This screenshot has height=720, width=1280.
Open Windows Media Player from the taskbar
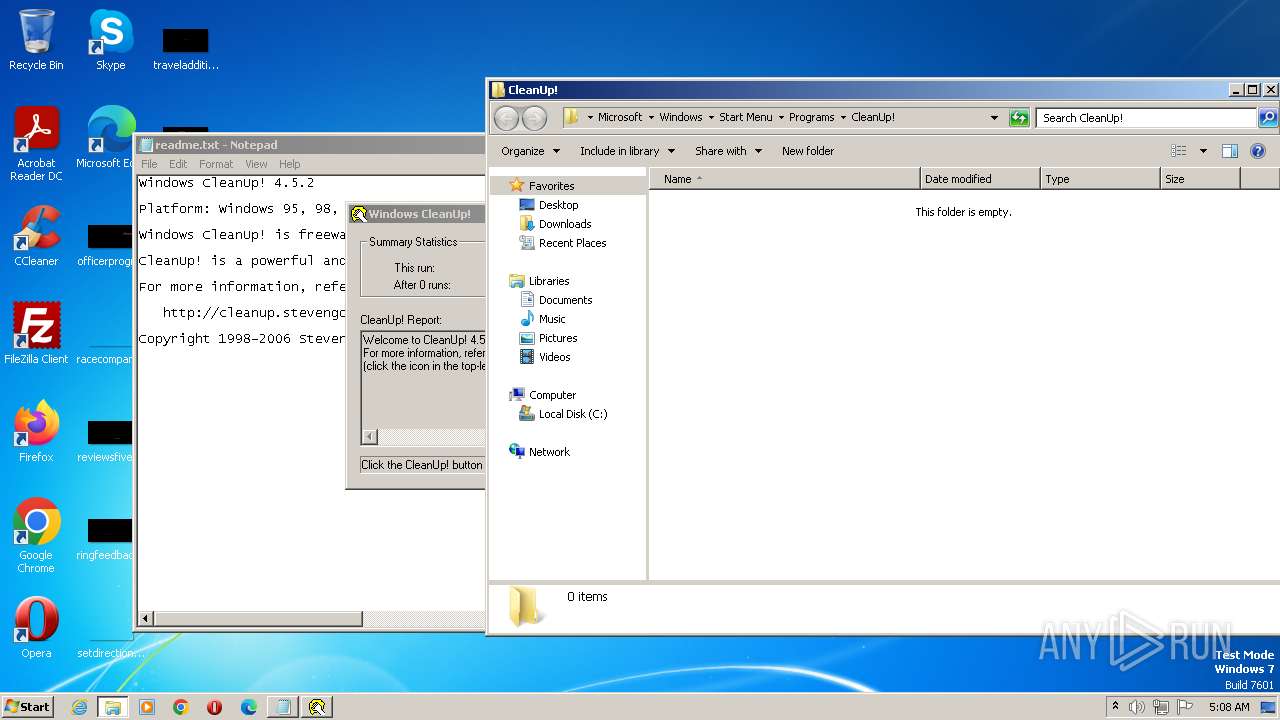pos(147,707)
